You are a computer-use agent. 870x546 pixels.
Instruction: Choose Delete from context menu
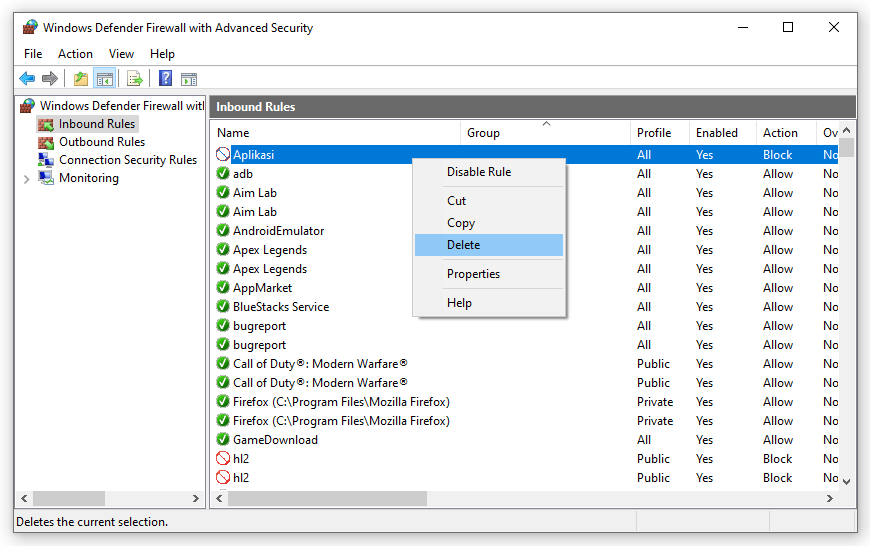pyautogui.click(x=489, y=245)
